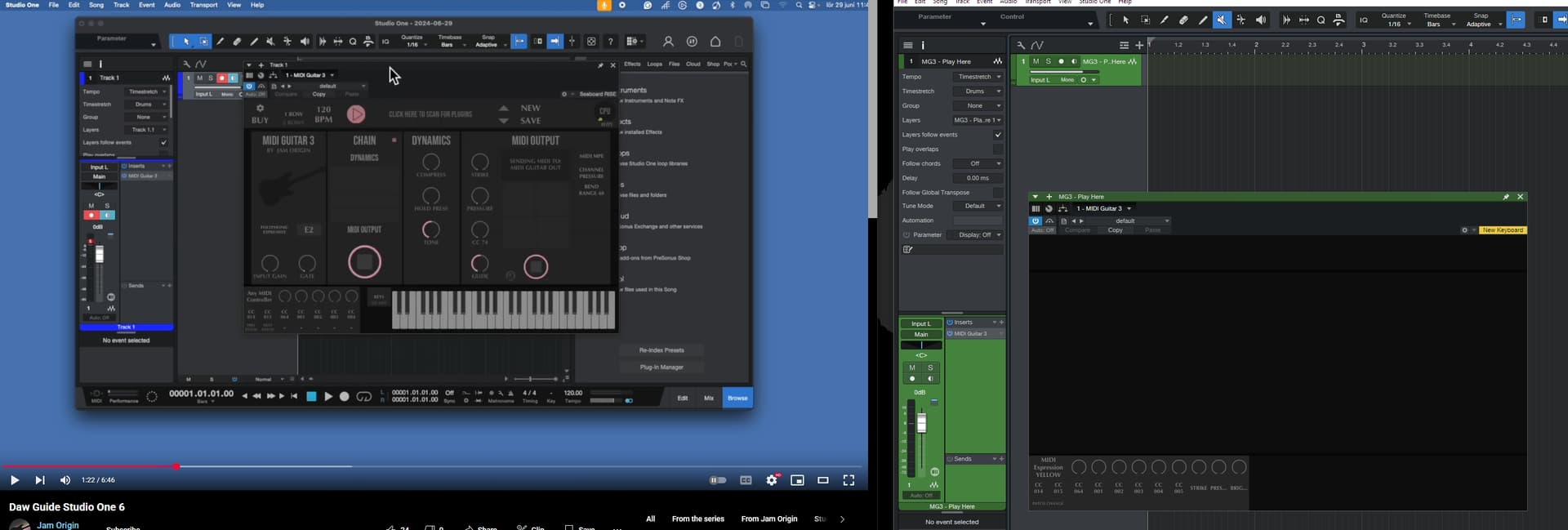Click the channel editor knob icon in plugin header
This screenshot has width=1568, height=530.
1049,209
